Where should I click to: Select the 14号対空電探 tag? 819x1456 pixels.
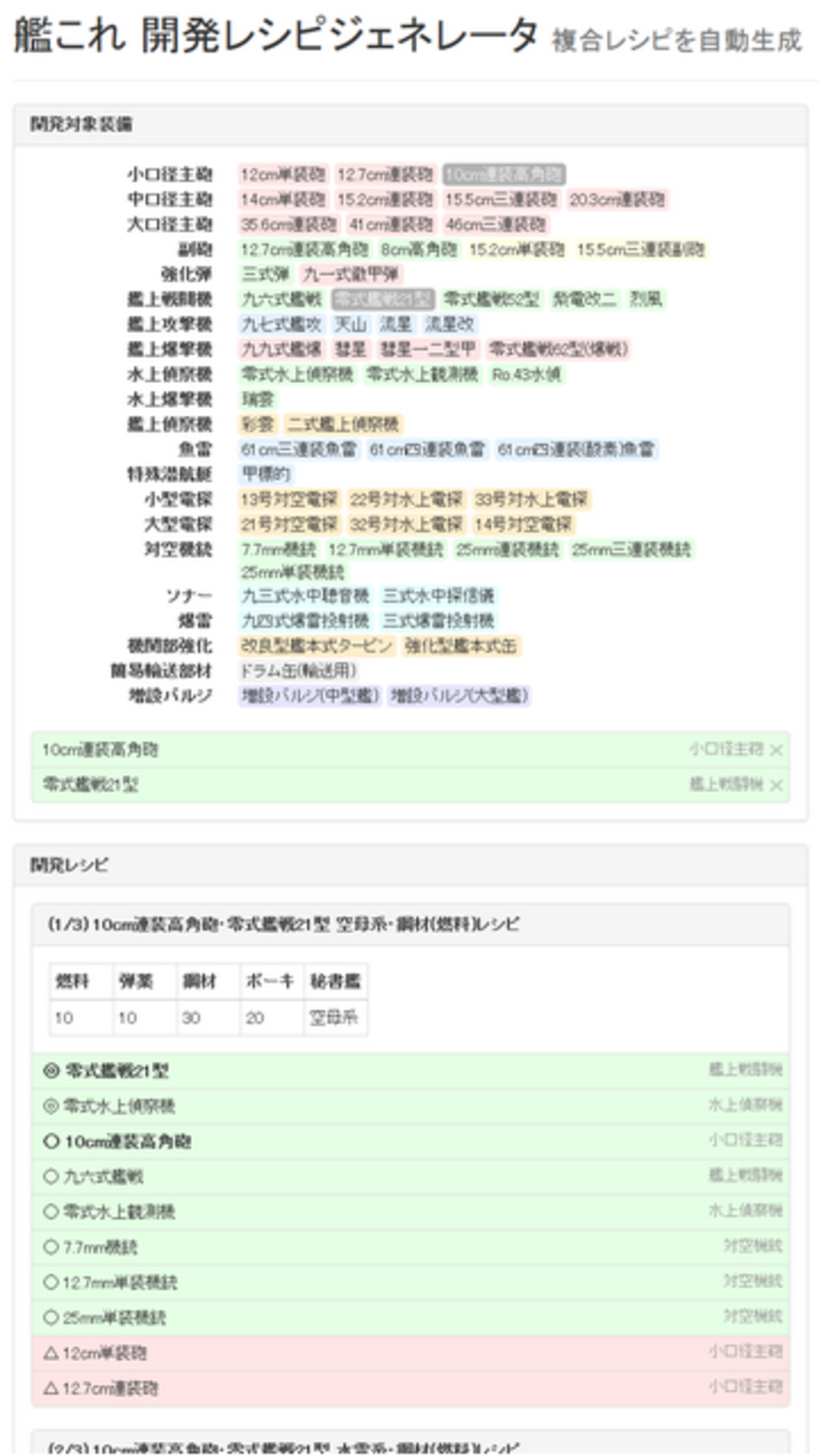pyautogui.click(x=523, y=524)
